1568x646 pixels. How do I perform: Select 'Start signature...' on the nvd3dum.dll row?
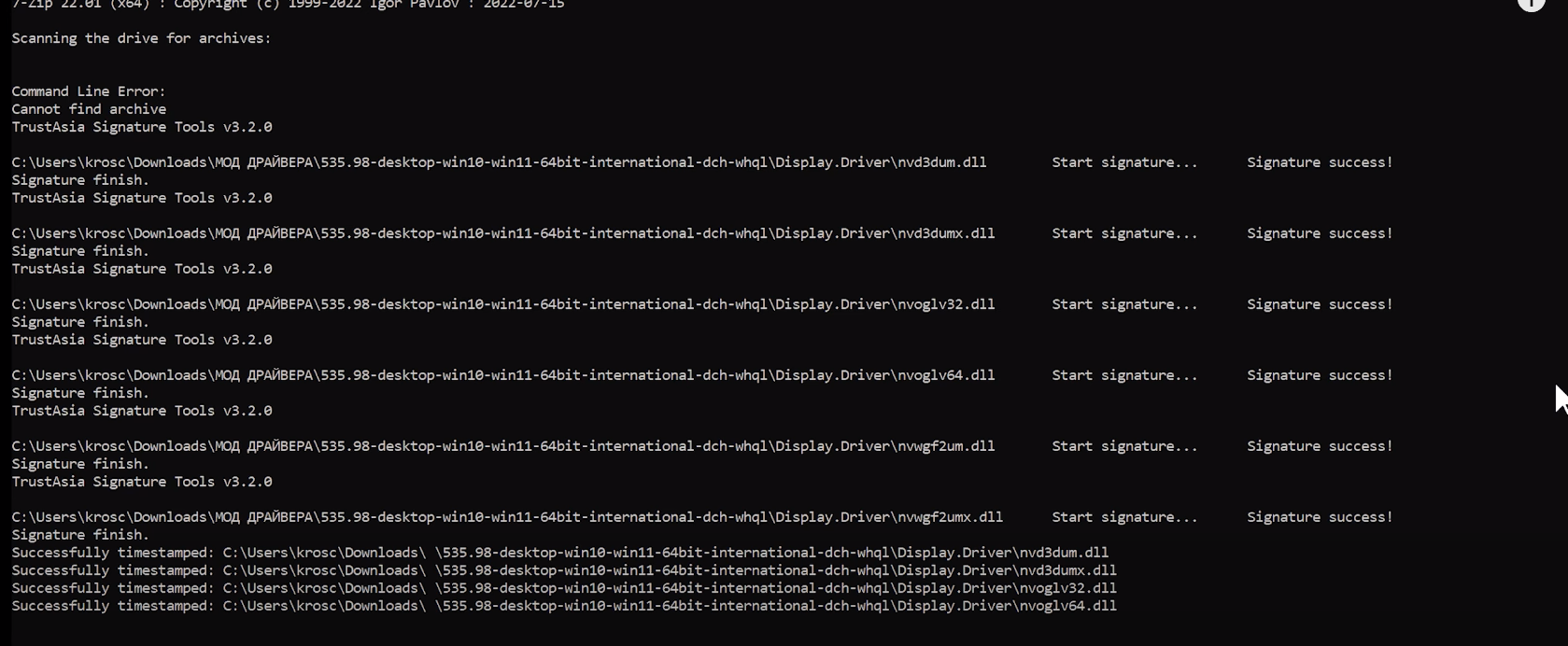[x=1124, y=162]
